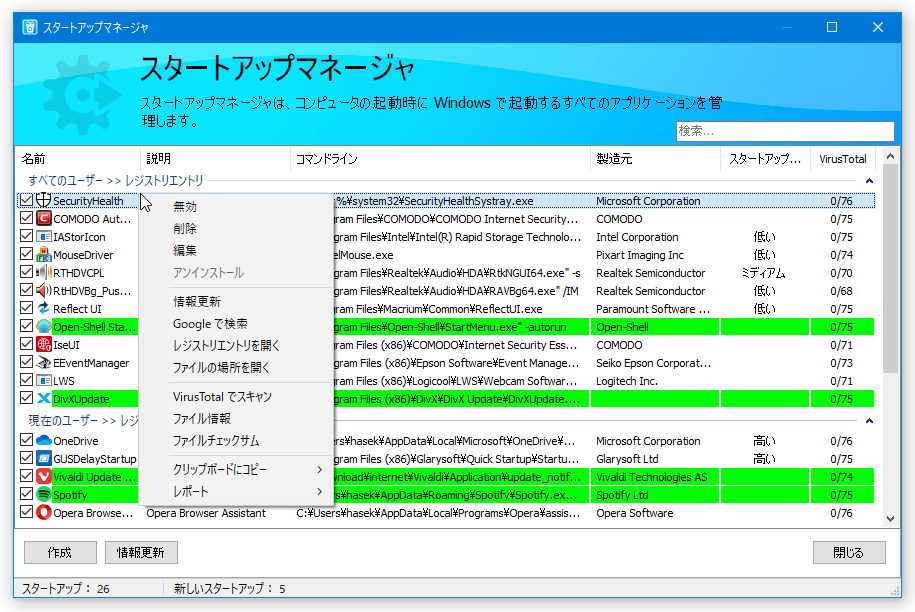
Task: Click the list scrollbar down arrow
Action: tap(890, 519)
